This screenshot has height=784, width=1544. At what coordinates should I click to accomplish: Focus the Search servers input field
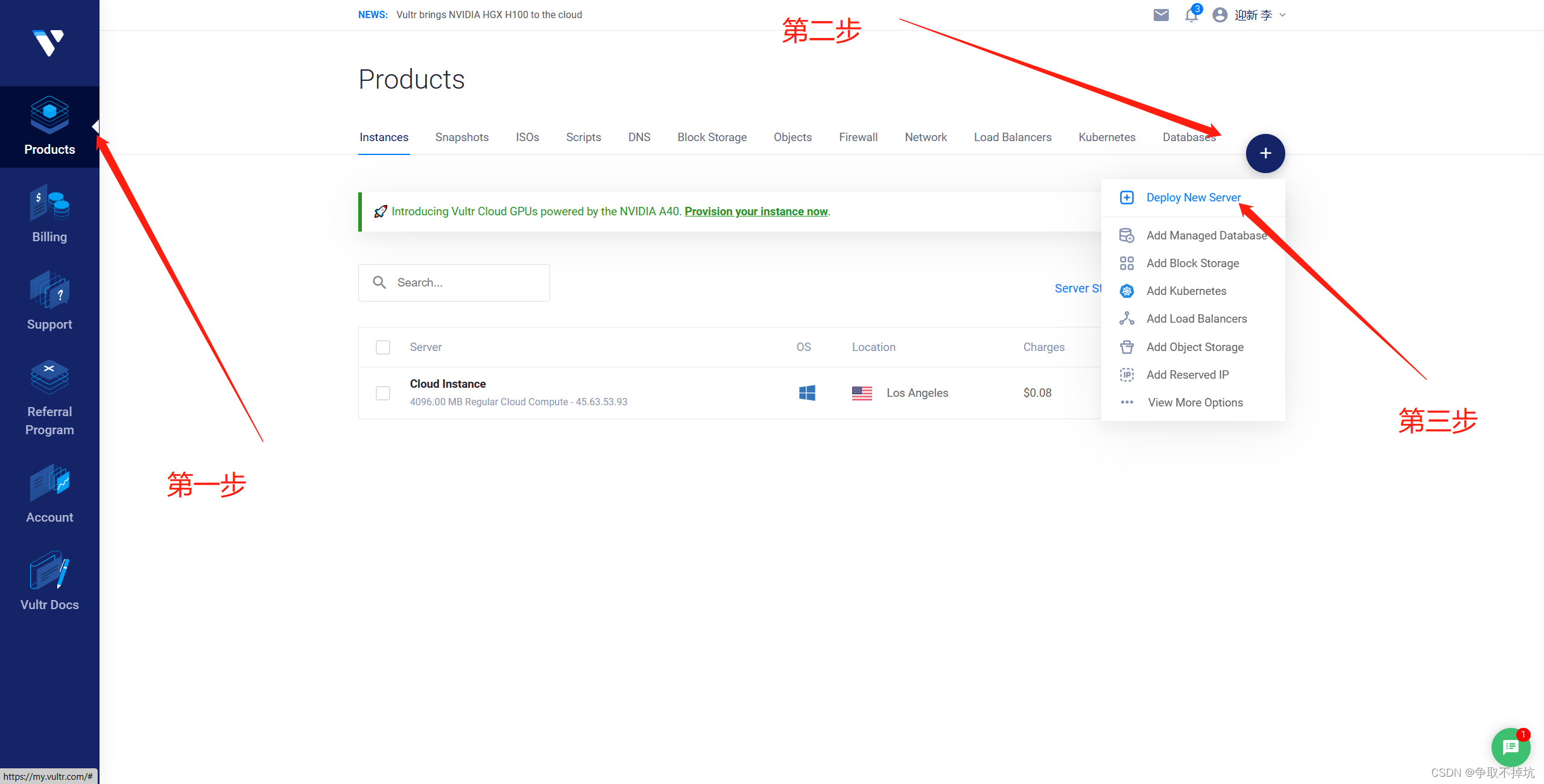(x=454, y=283)
